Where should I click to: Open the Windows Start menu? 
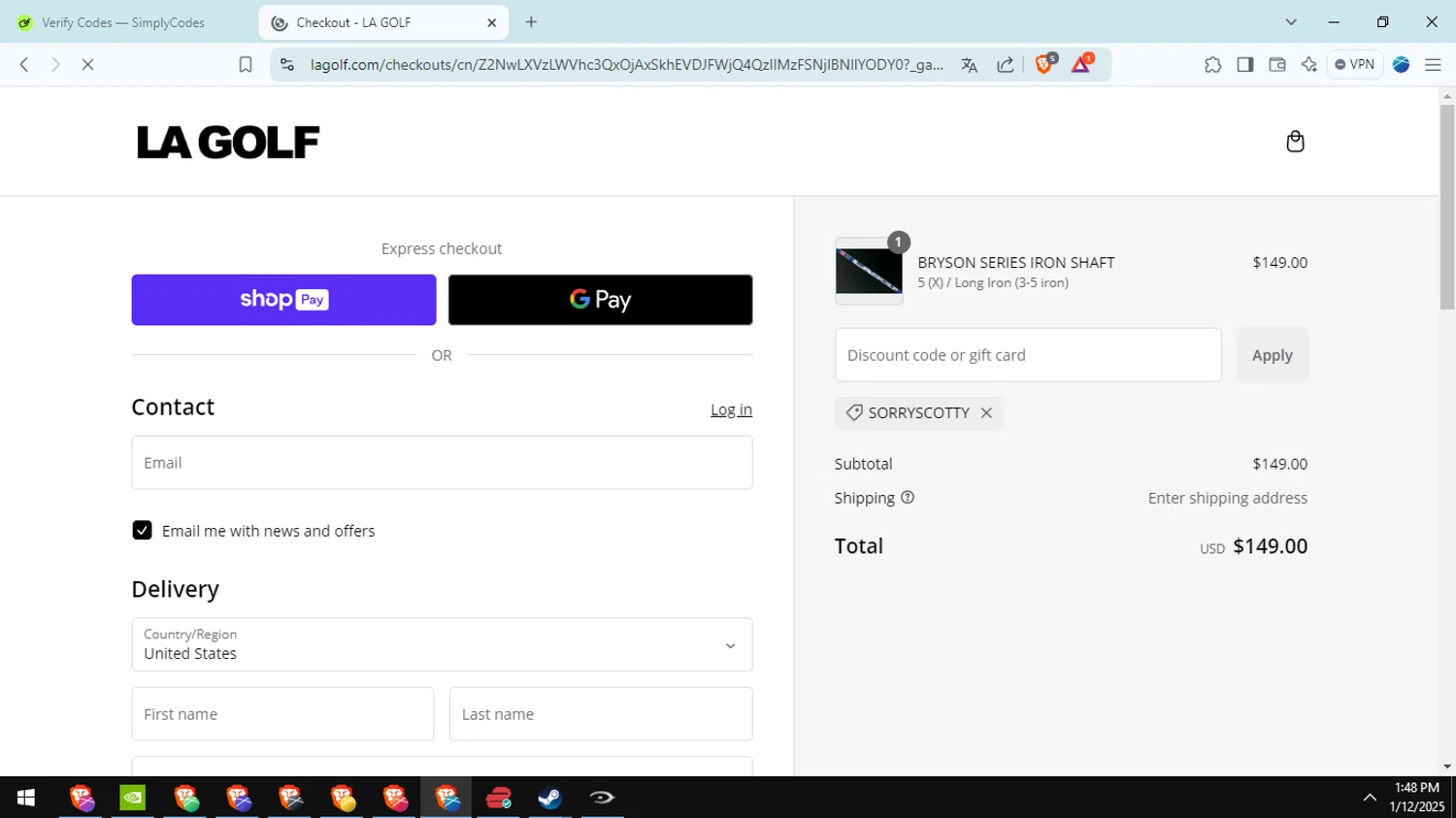click(x=26, y=798)
